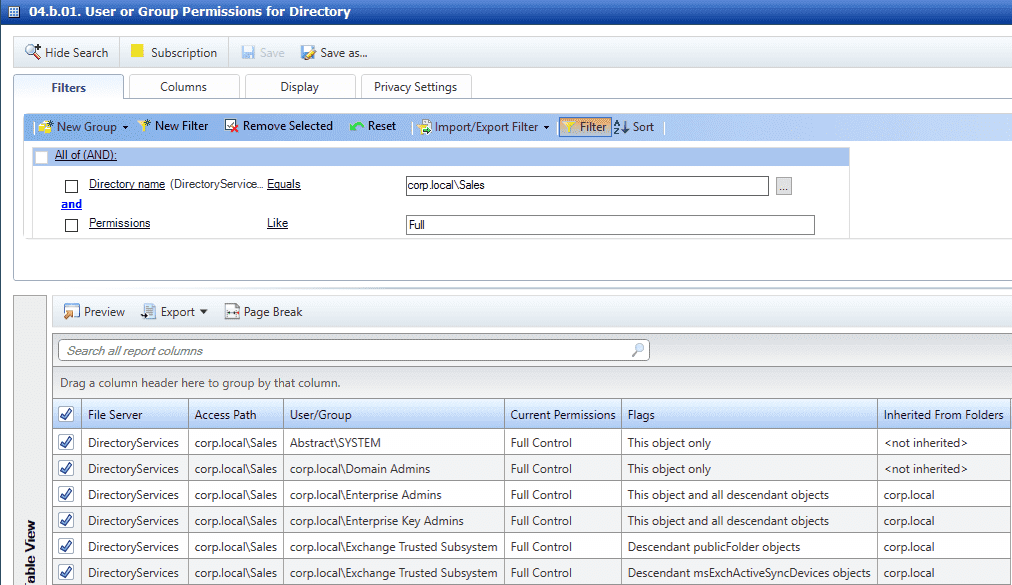This screenshot has width=1012, height=585.
Task: Click the Hide Search magnifier icon
Action: (33, 52)
